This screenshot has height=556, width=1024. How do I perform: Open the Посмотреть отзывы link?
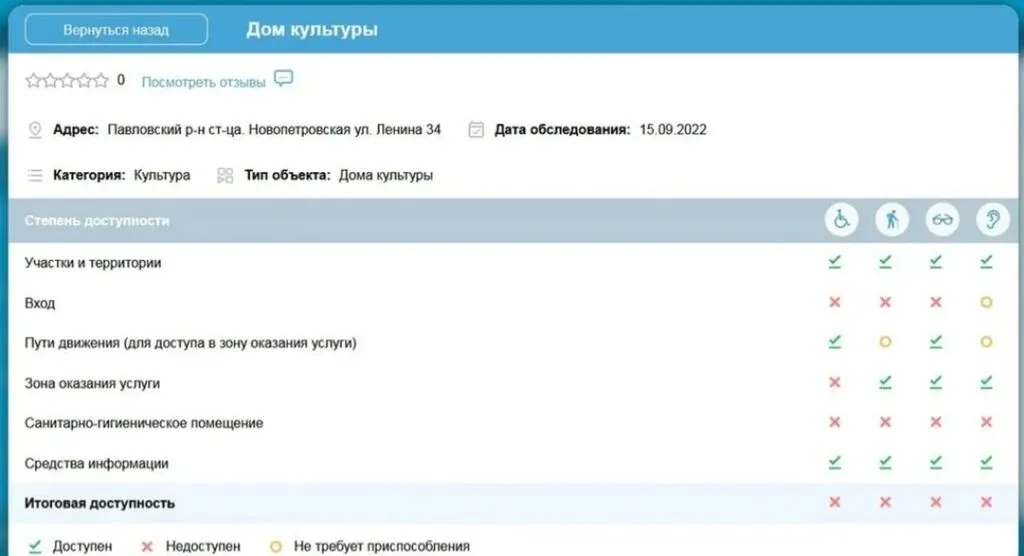203,82
